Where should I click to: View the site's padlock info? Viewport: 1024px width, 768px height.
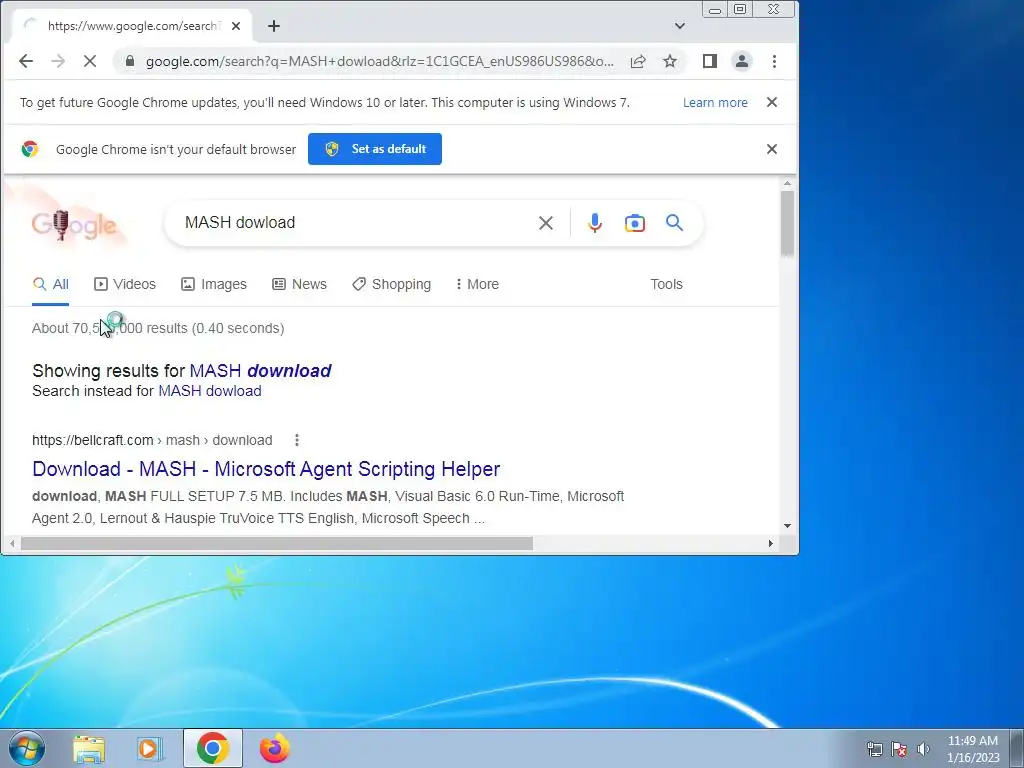(x=130, y=61)
